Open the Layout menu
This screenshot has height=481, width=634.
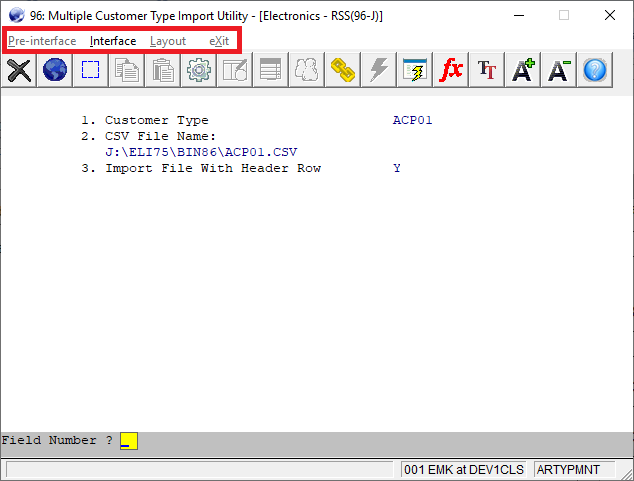point(168,41)
